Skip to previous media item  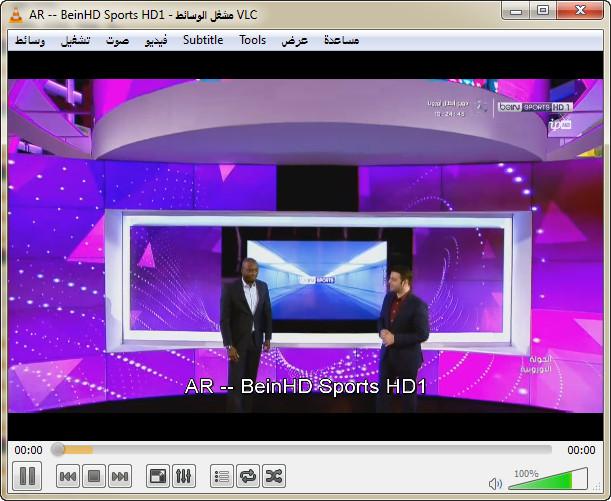click(x=68, y=476)
